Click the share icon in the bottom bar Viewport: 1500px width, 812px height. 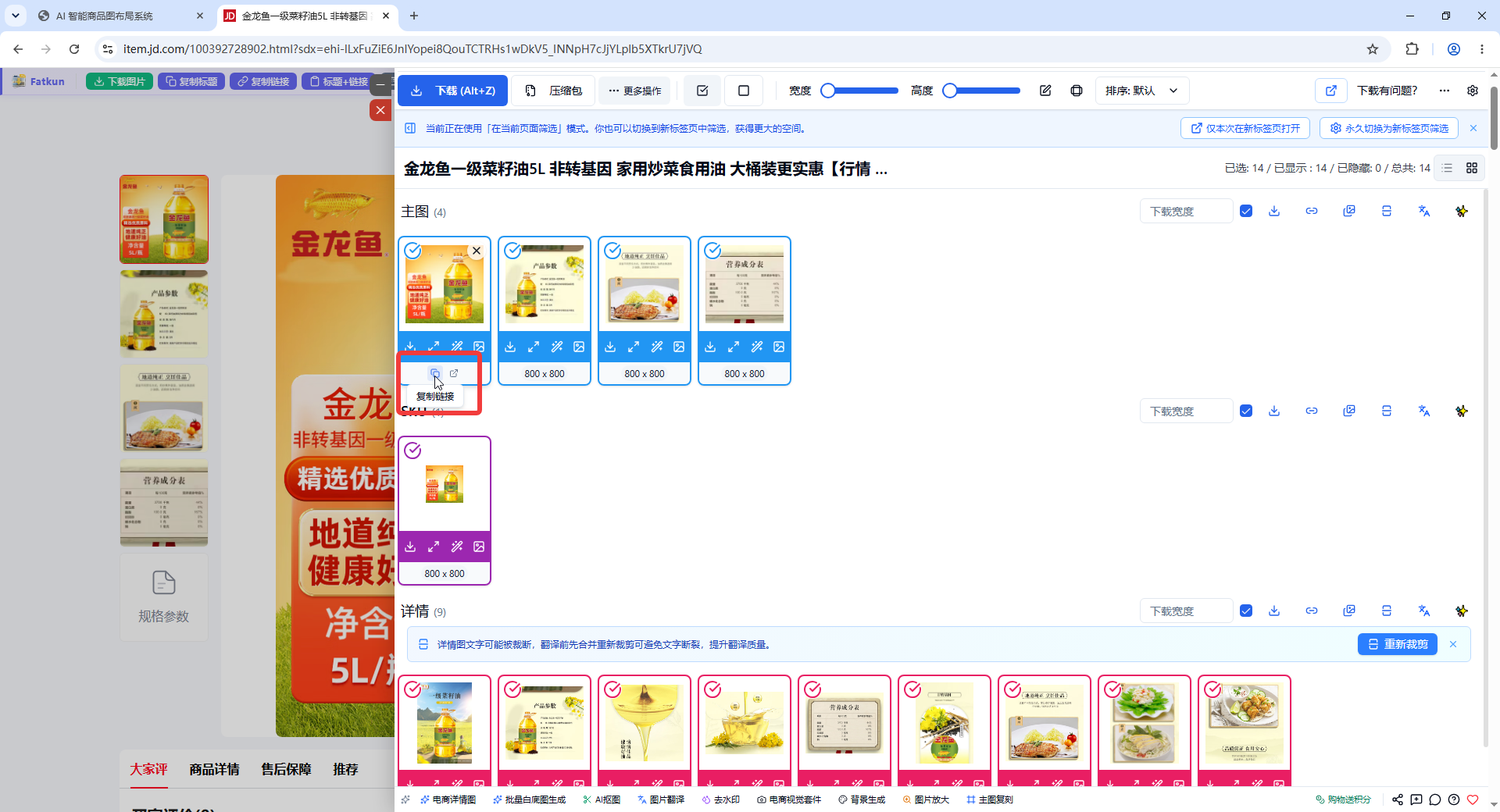click(1398, 800)
